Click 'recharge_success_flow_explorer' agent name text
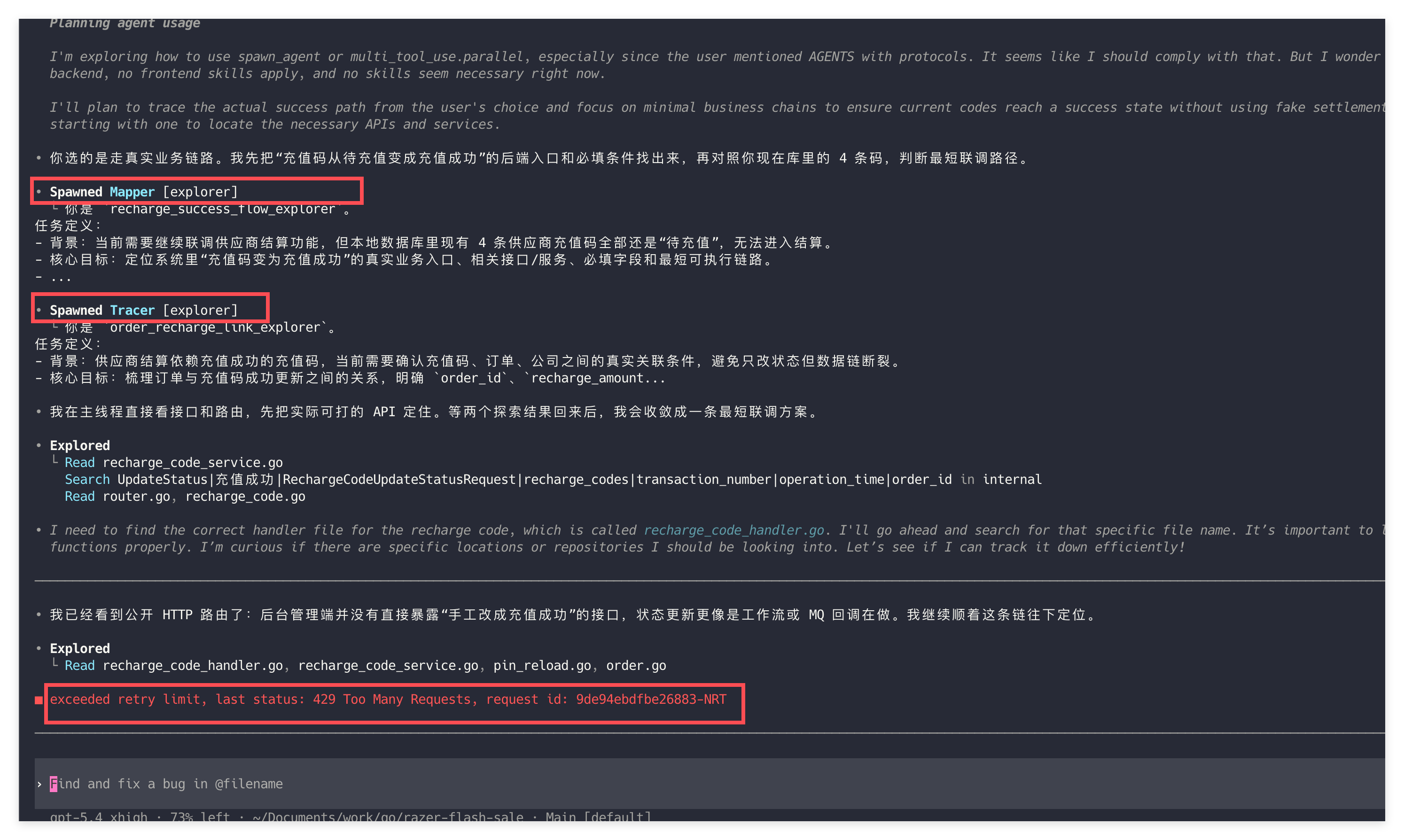1404x840 pixels. [223, 209]
